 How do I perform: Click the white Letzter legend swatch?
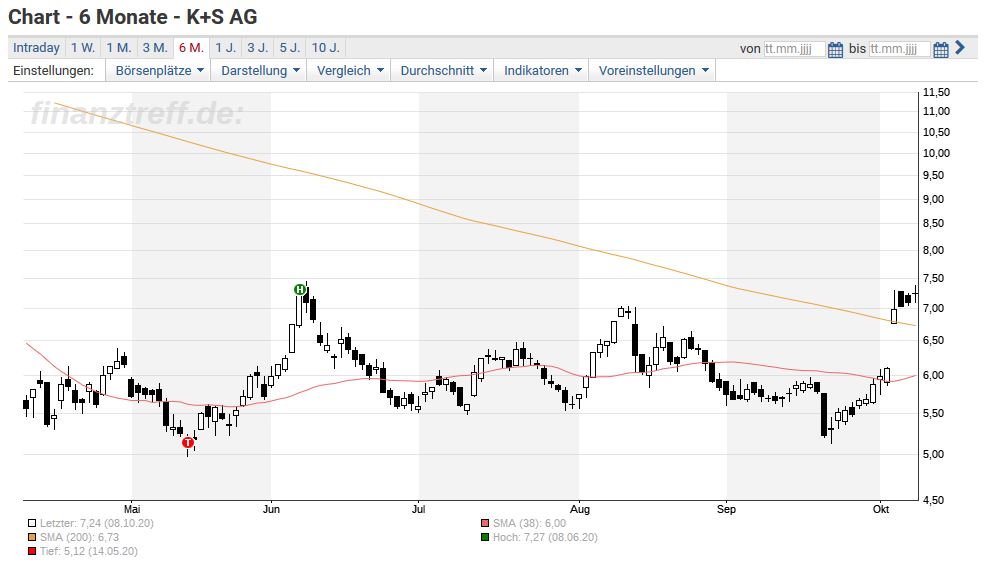pos(32,523)
